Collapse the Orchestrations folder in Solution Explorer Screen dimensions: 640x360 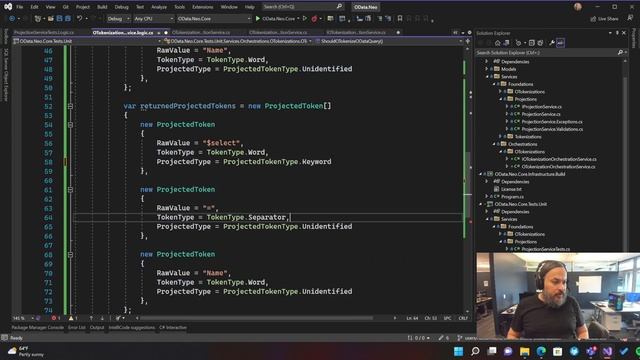493,144
